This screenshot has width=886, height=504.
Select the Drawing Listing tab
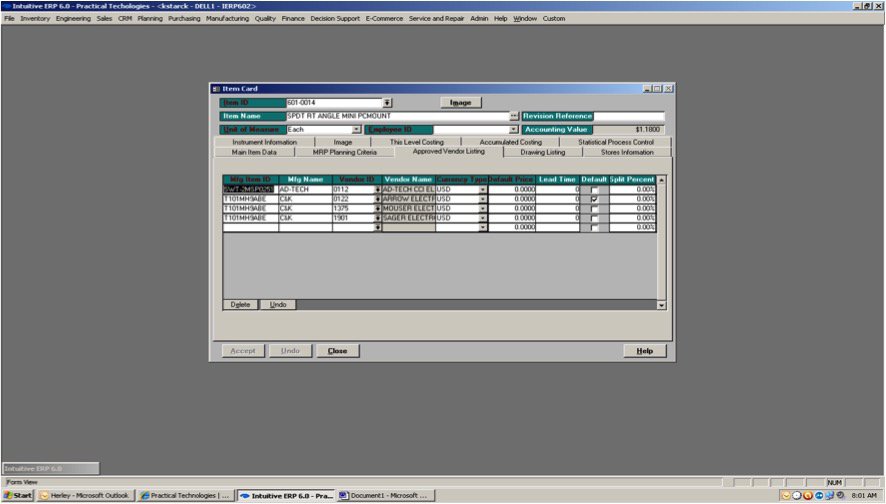(543, 153)
